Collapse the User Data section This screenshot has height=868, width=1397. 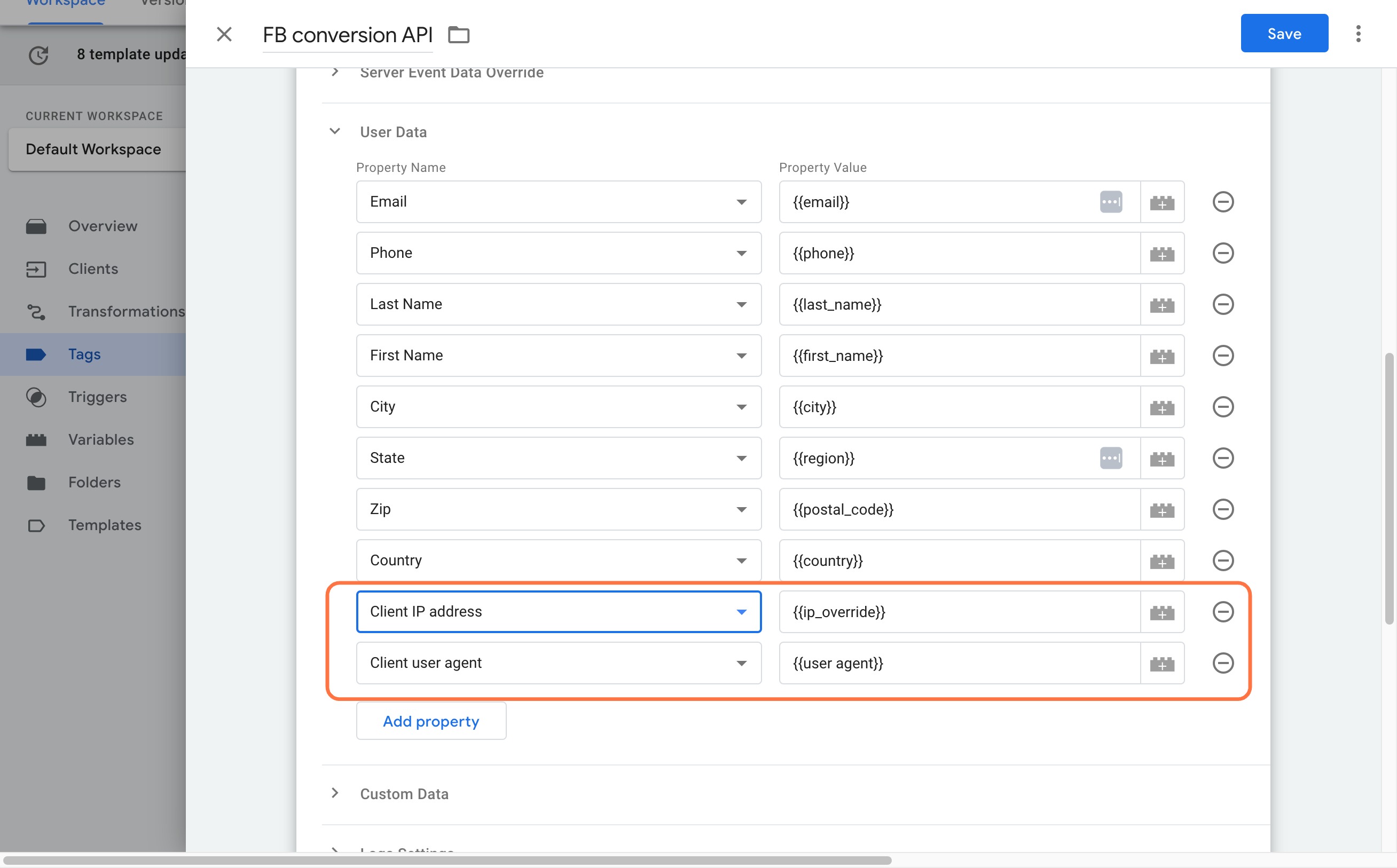pyautogui.click(x=335, y=131)
